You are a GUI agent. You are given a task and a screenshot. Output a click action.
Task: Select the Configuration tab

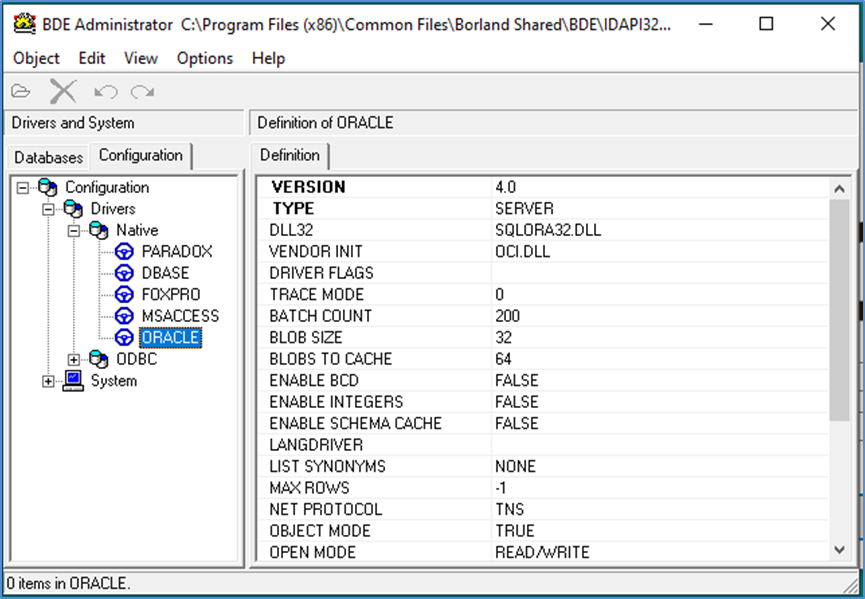click(141, 156)
